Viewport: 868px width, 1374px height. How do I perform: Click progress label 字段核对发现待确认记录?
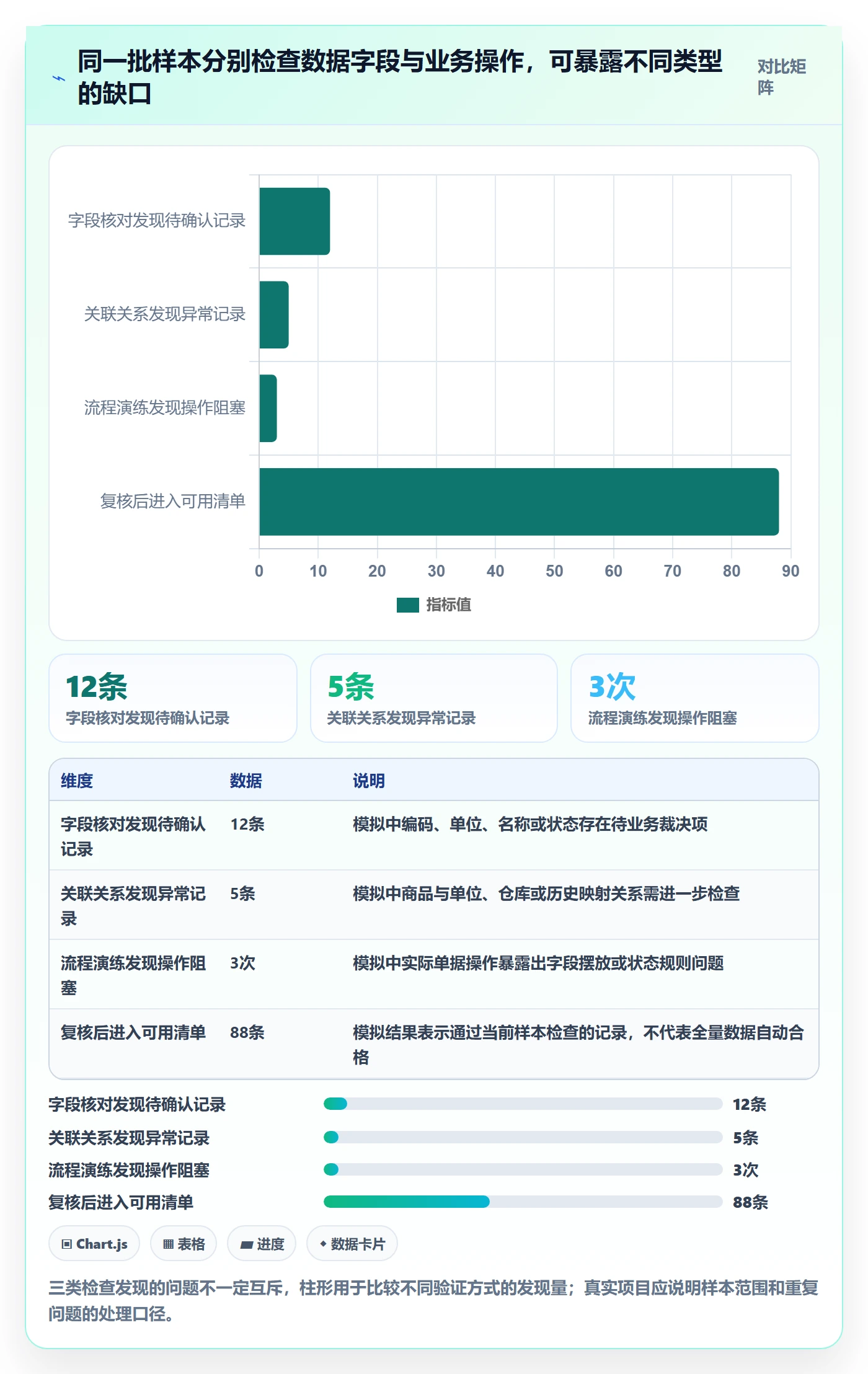point(137,1104)
